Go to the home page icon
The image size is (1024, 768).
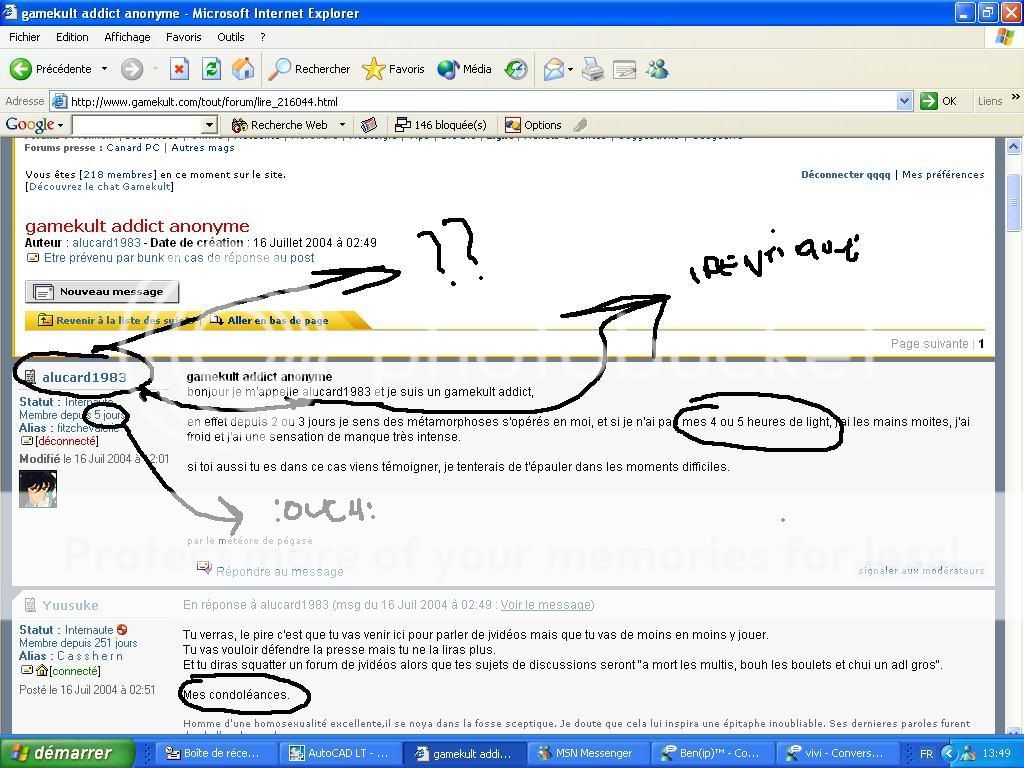(x=243, y=69)
